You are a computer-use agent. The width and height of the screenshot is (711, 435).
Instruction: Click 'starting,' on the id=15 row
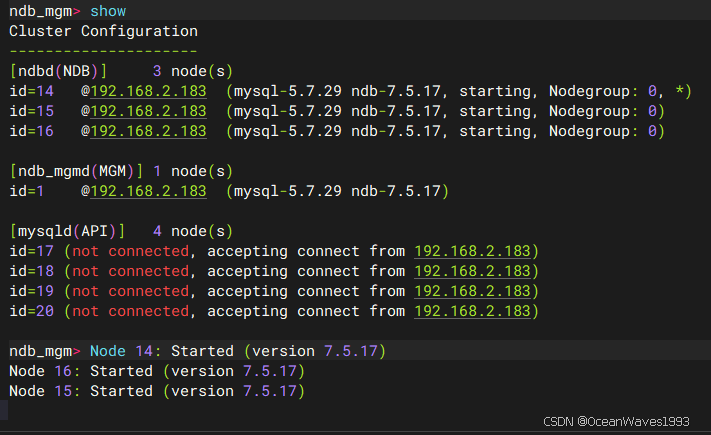coord(499,111)
